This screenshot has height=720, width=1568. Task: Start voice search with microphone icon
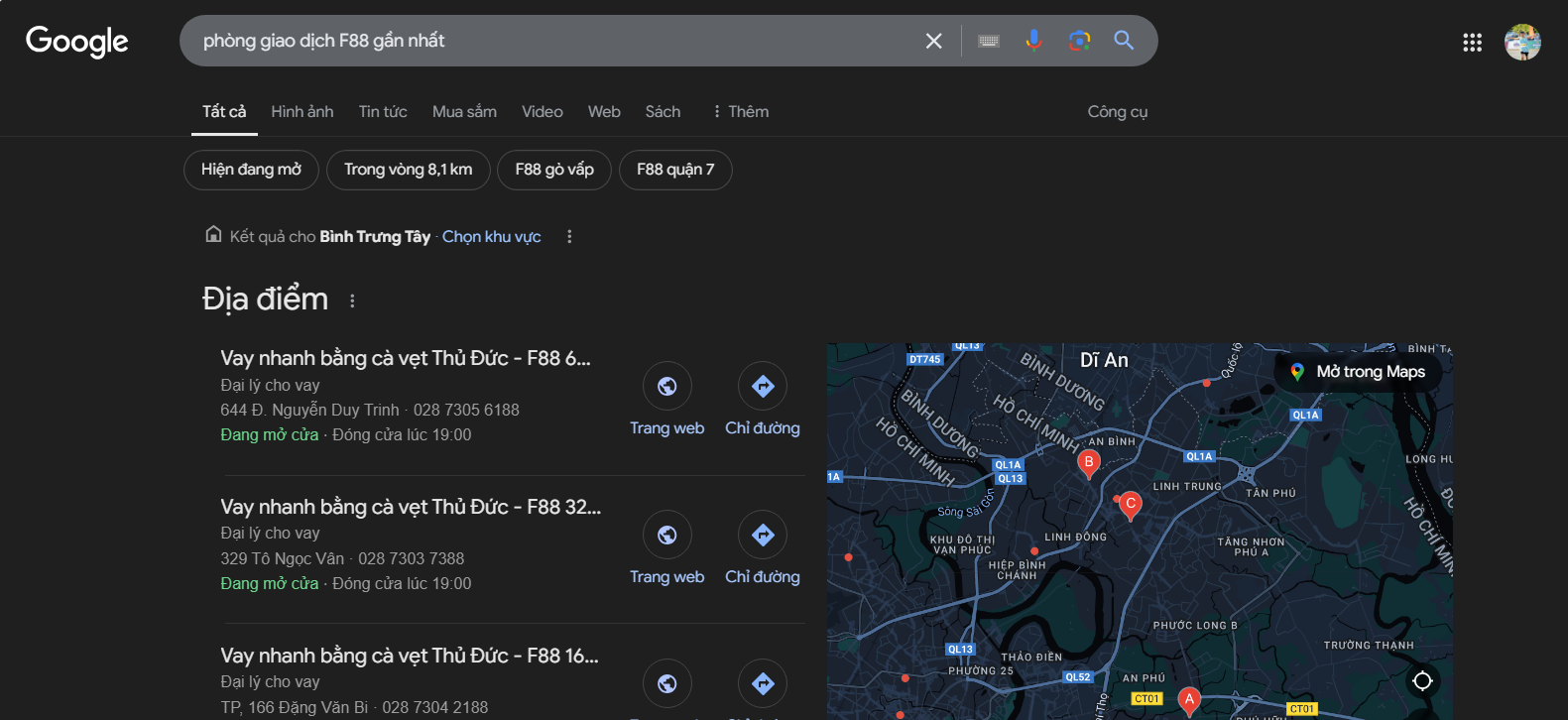[x=1033, y=41]
